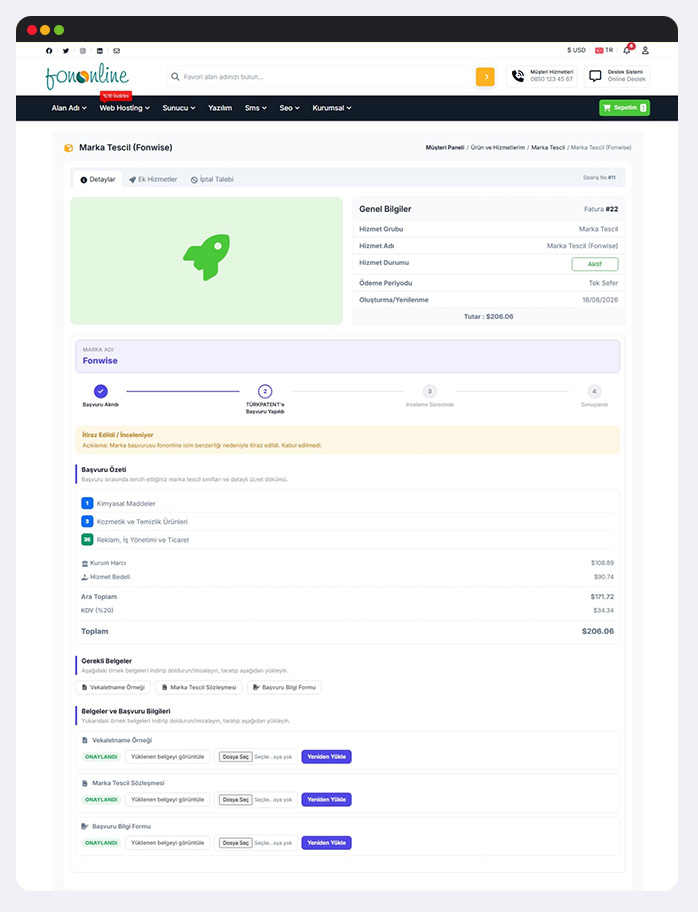Viewport: 698px width, 912px height.
Task: Click the Fatura #22 invoice link
Action: click(x=601, y=209)
